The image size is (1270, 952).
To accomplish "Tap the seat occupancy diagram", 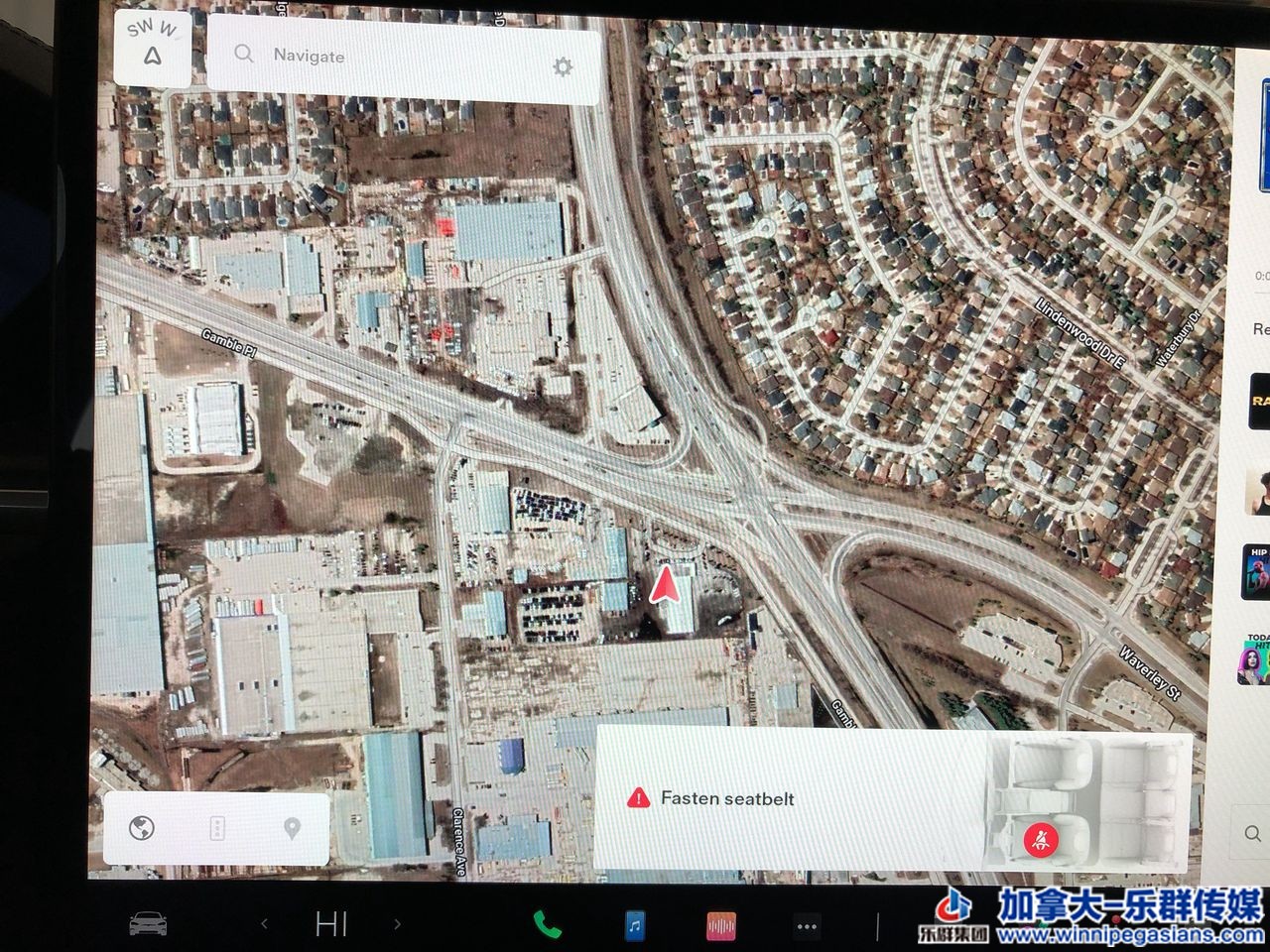I will 1088,801.
